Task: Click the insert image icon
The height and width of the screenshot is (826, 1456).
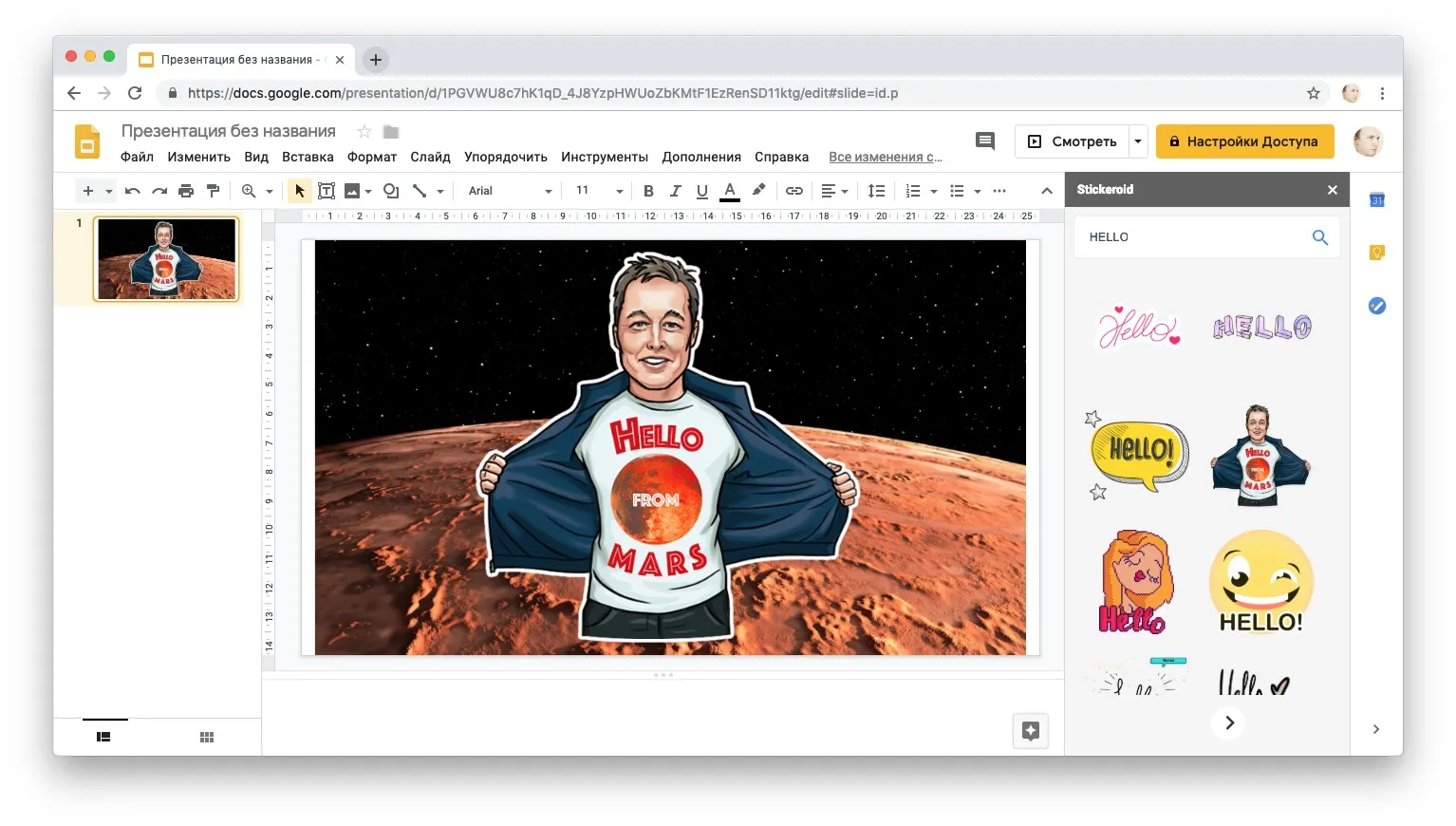Action: [352, 191]
